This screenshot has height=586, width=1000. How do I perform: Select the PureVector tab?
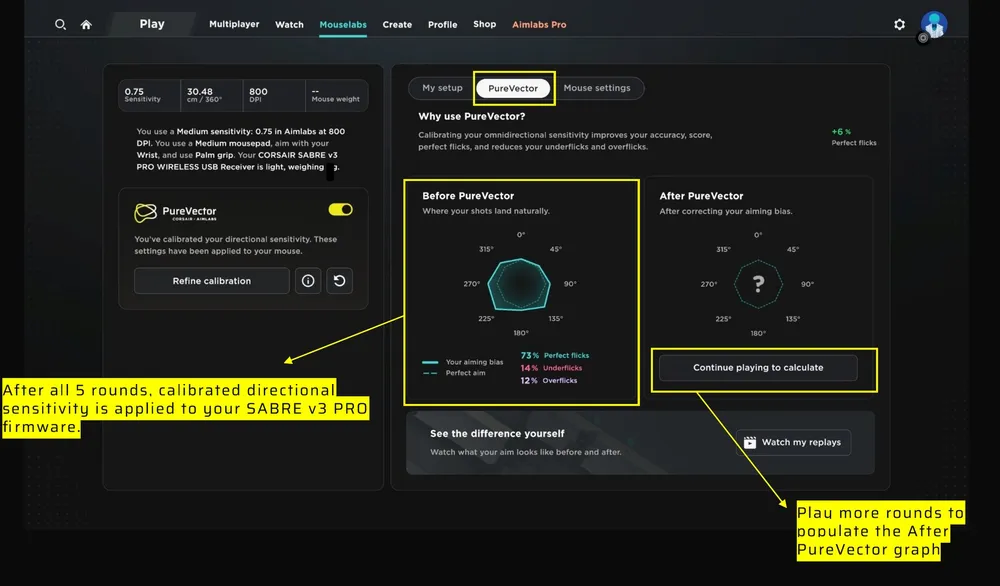(x=513, y=88)
